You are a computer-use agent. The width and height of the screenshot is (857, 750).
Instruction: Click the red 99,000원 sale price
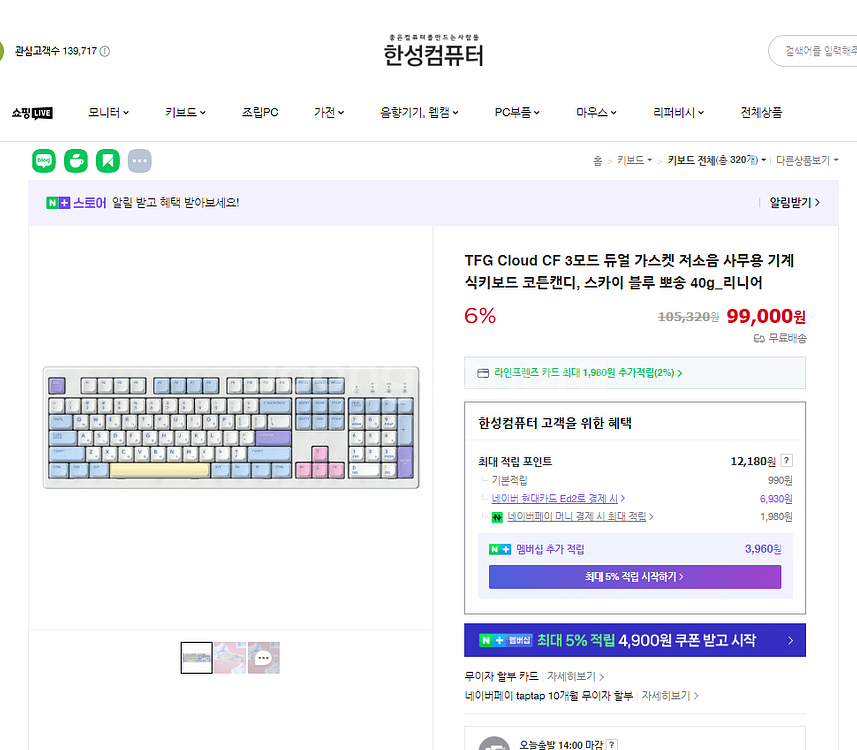pos(766,316)
